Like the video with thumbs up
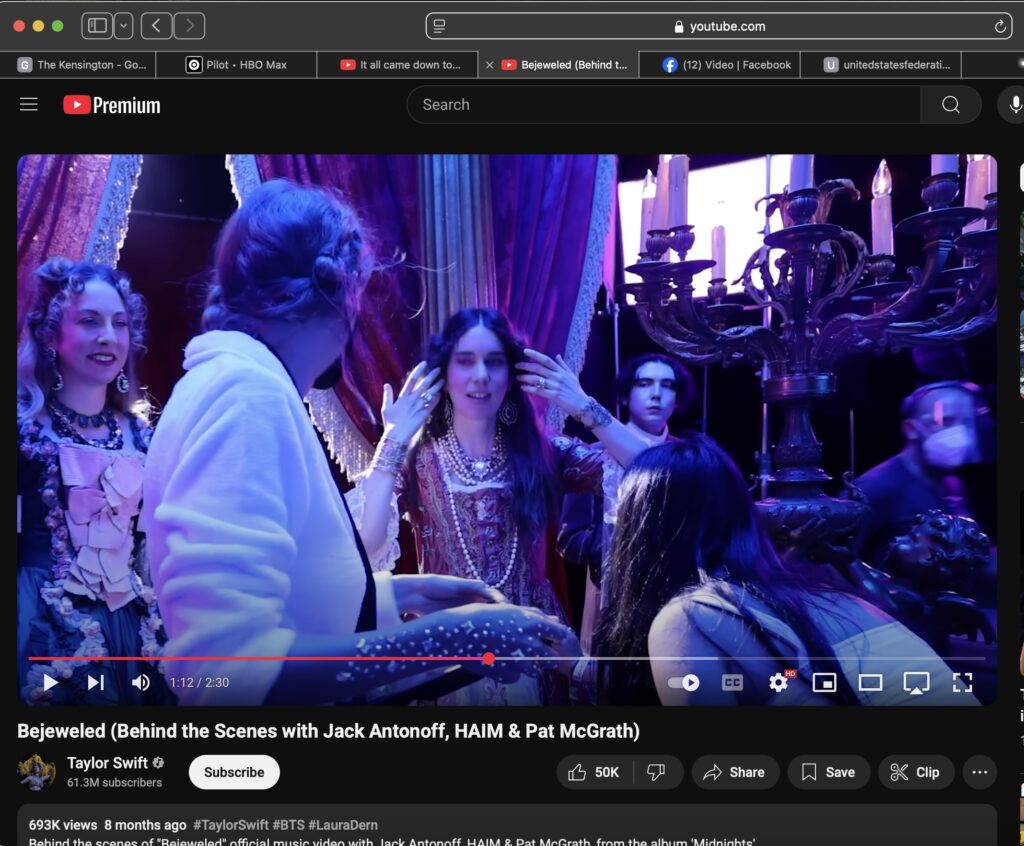The image size is (1024, 846). (594, 772)
